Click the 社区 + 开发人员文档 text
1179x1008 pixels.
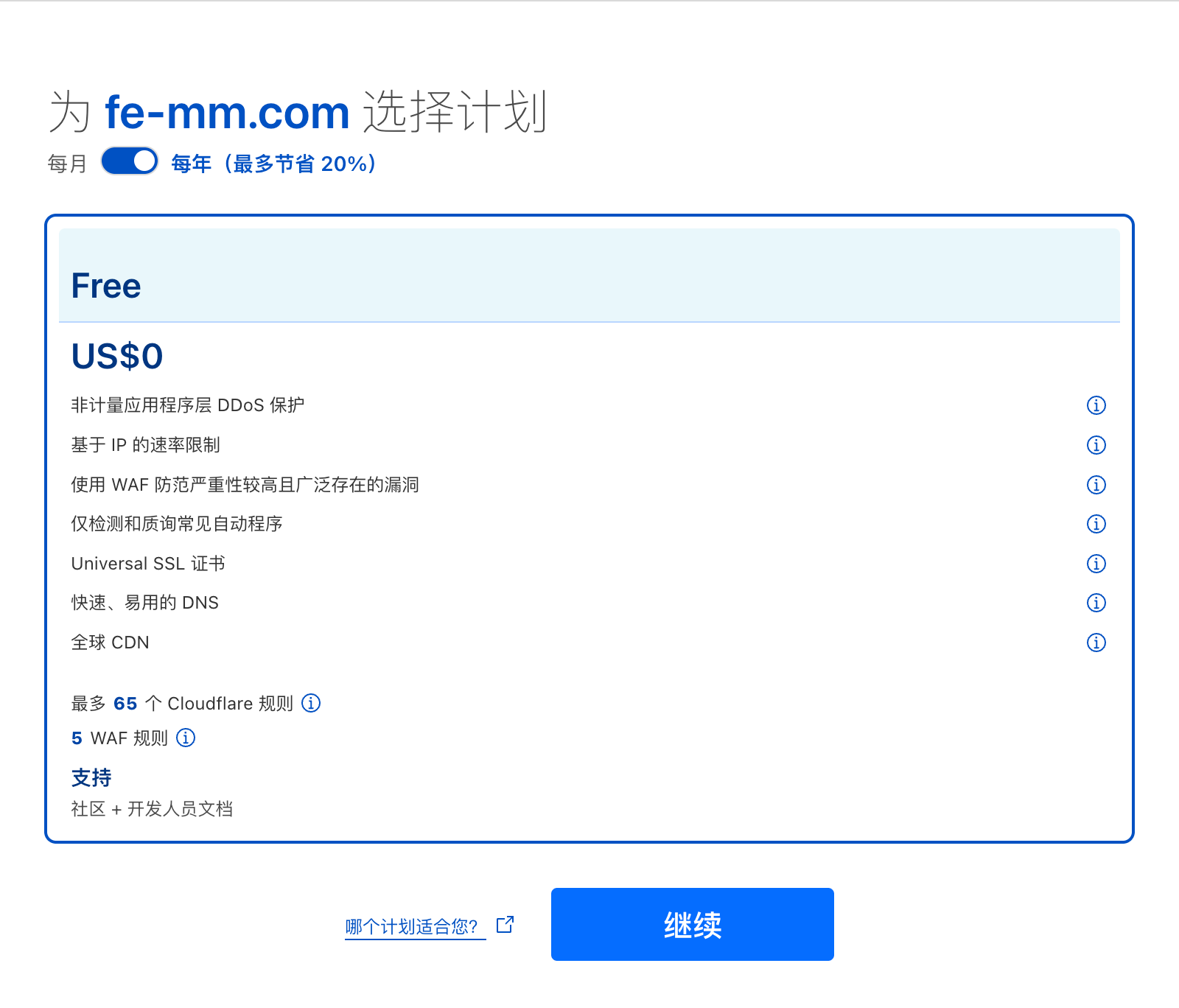(x=152, y=809)
